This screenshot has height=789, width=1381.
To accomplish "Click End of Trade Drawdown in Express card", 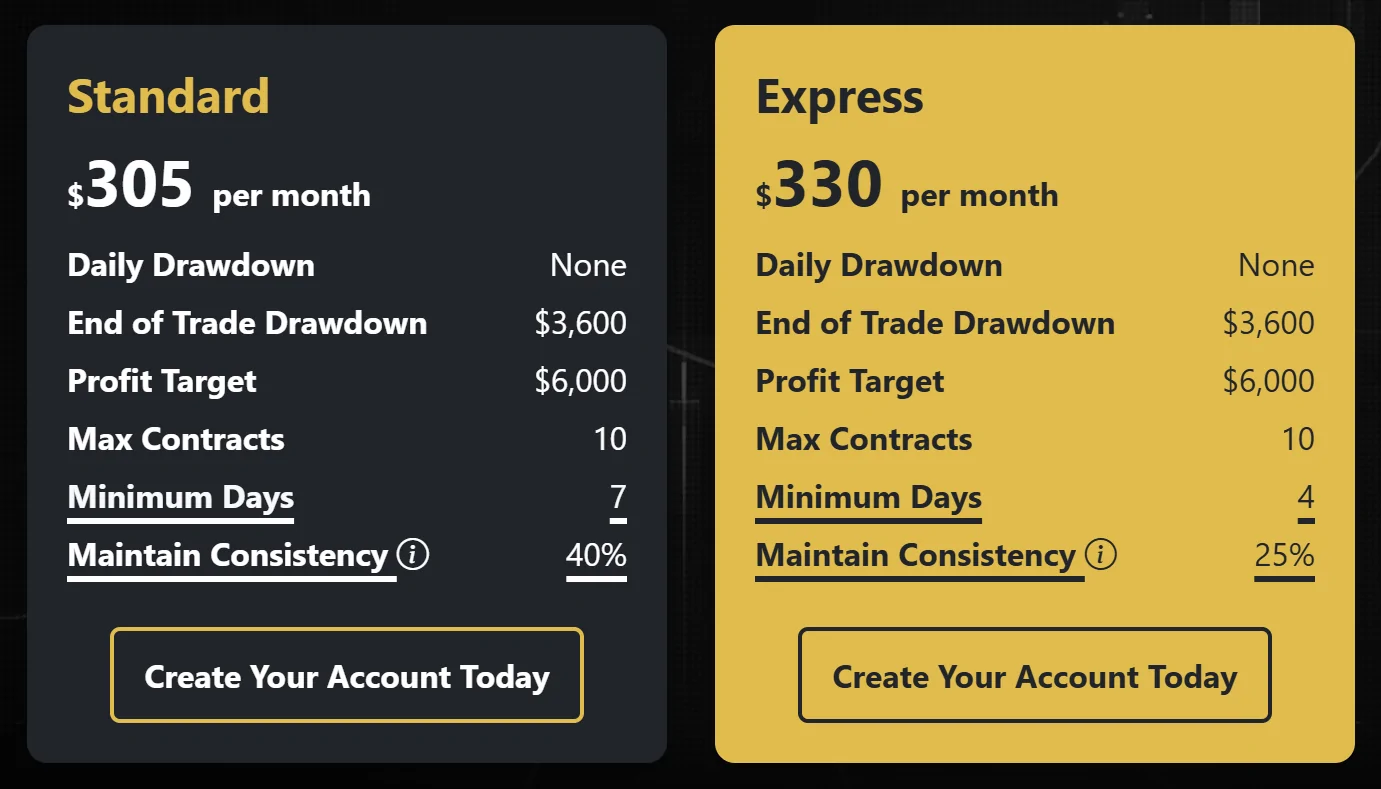I will tap(935, 323).
